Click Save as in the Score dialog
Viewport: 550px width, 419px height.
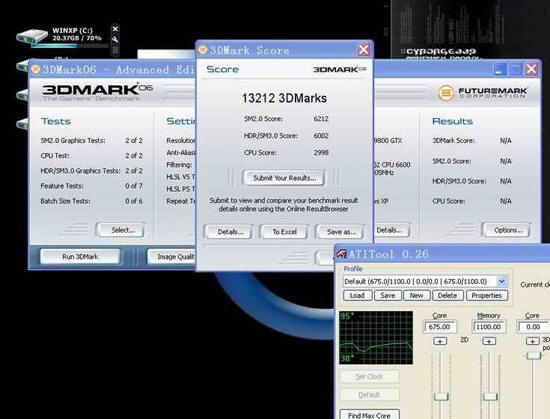coord(341,232)
